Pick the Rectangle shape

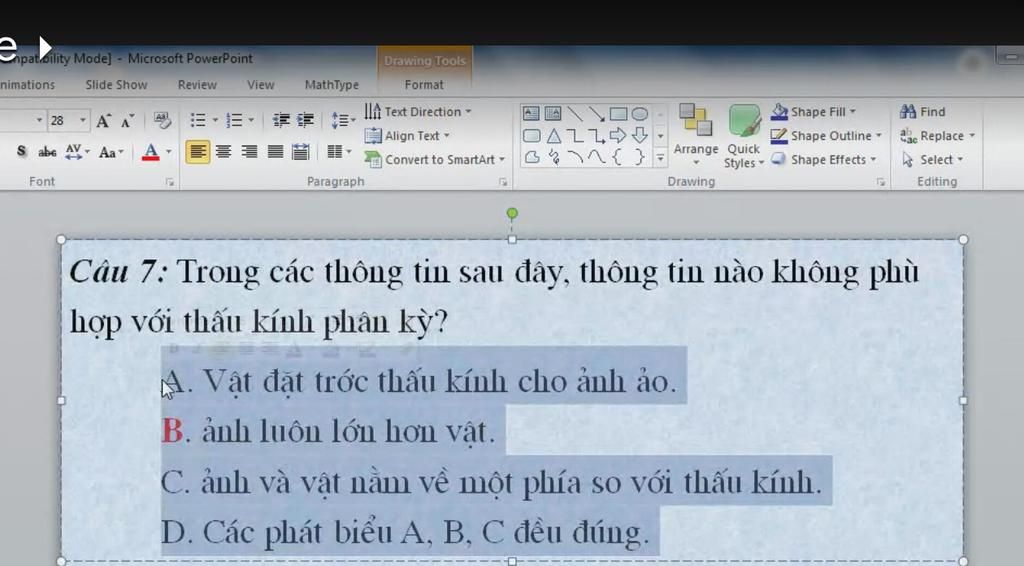tap(618, 114)
